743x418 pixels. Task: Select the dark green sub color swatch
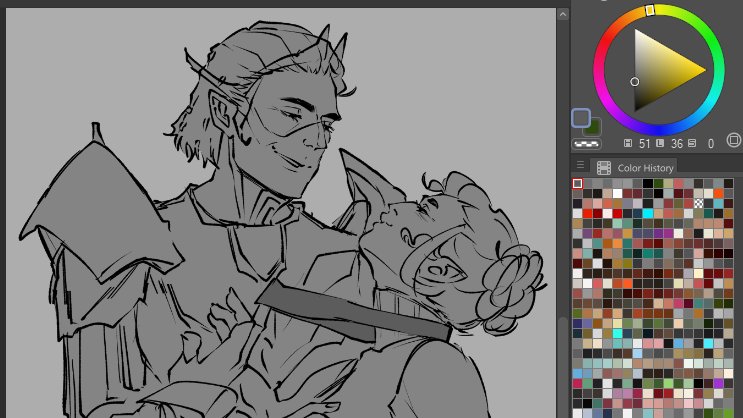point(594,127)
